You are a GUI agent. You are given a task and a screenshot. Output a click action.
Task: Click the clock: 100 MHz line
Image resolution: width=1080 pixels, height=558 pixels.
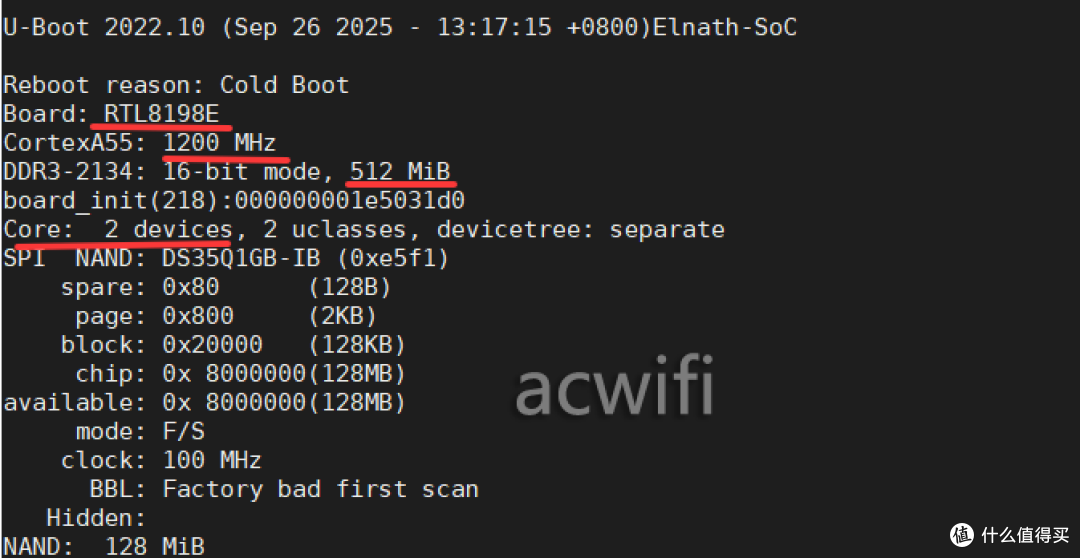161,460
